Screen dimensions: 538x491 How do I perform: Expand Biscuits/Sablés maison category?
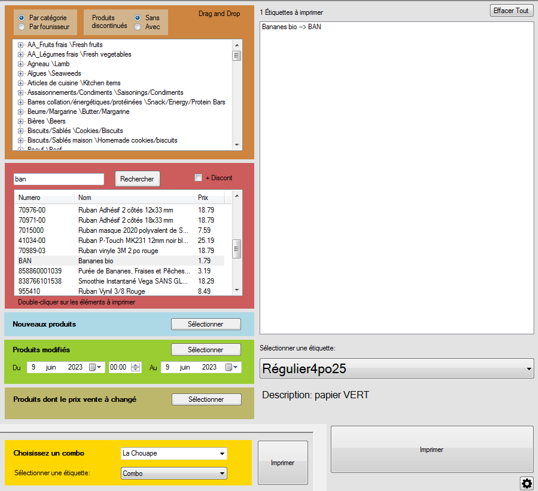point(21,140)
